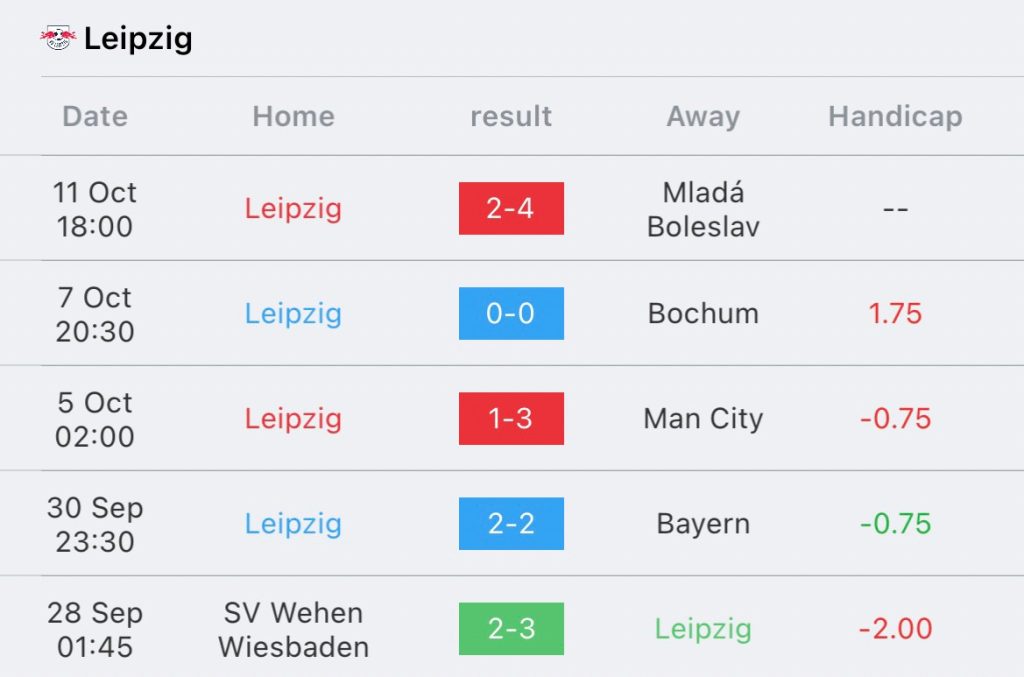Click the 1.75 handicap value

click(x=895, y=313)
